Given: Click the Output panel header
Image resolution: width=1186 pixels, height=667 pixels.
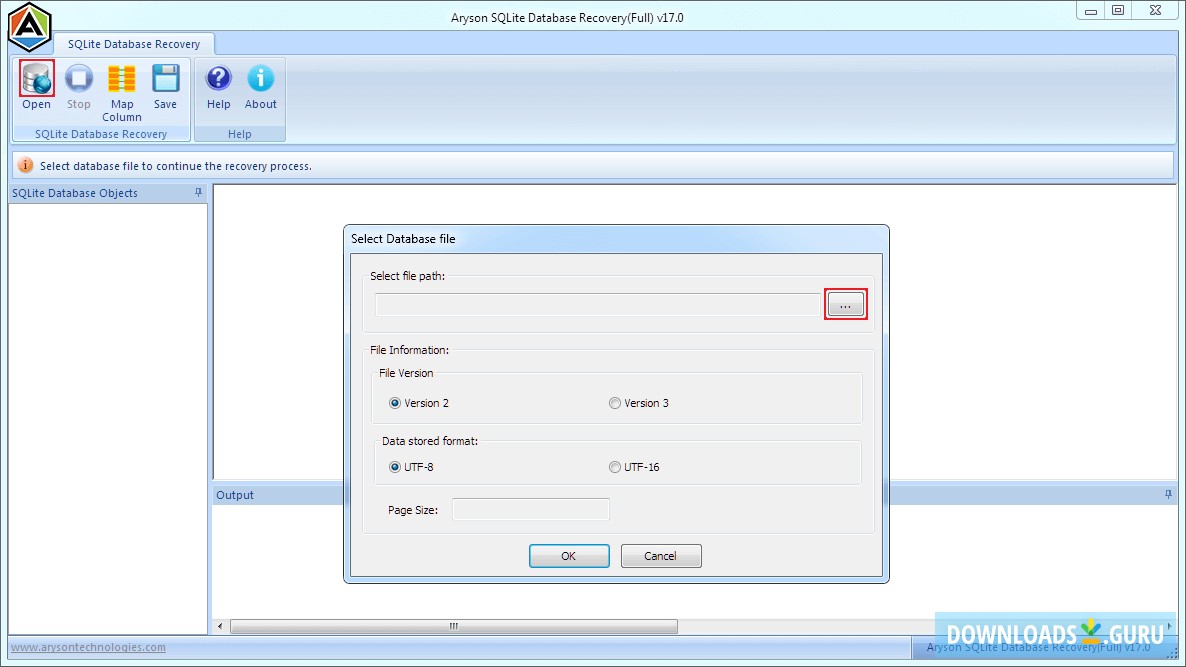Looking at the screenshot, I should point(234,494).
